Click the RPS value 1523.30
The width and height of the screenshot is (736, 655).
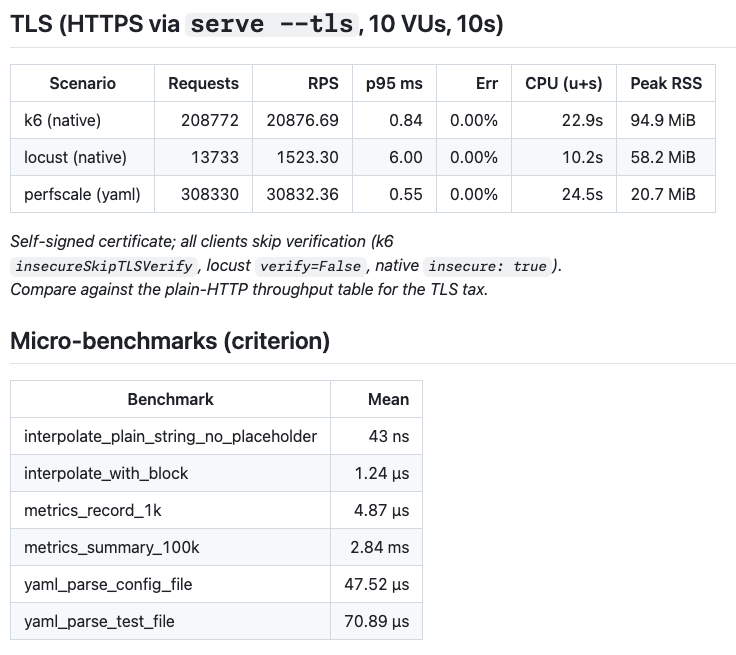click(x=307, y=157)
